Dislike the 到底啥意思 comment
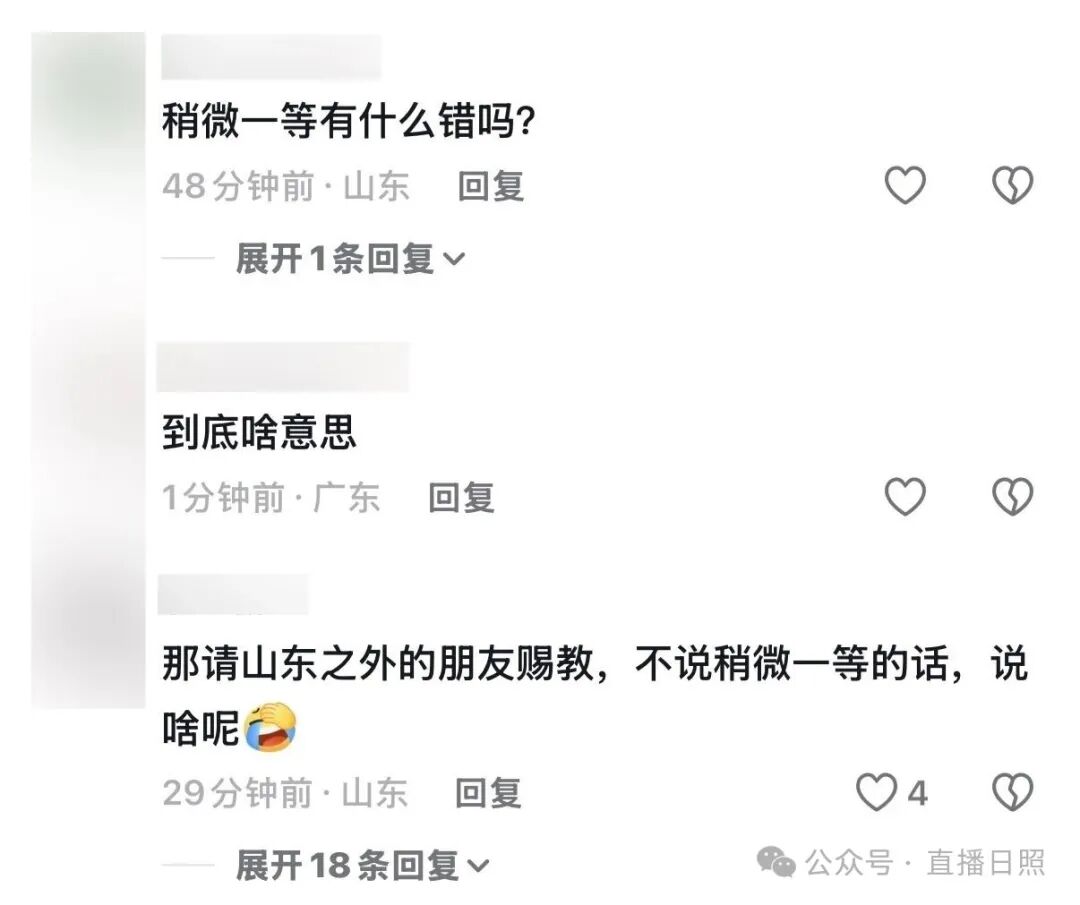Screen dimensions: 1080x905 (1012, 496)
